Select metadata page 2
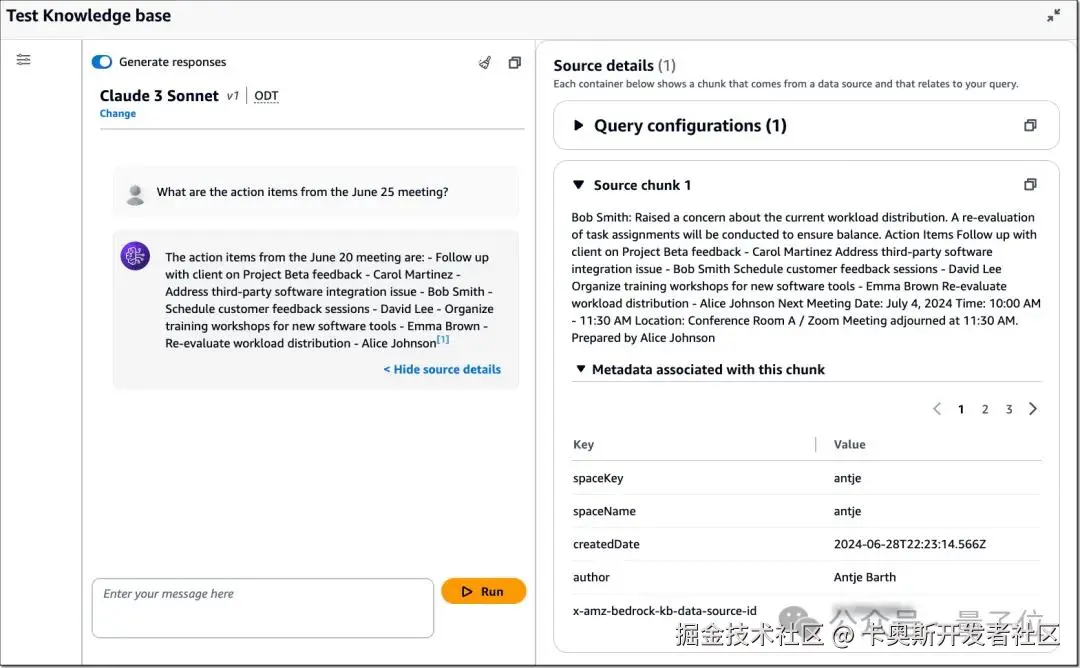Image resolution: width=1080 pixels, height=668 pixels. tap(985, 410)
